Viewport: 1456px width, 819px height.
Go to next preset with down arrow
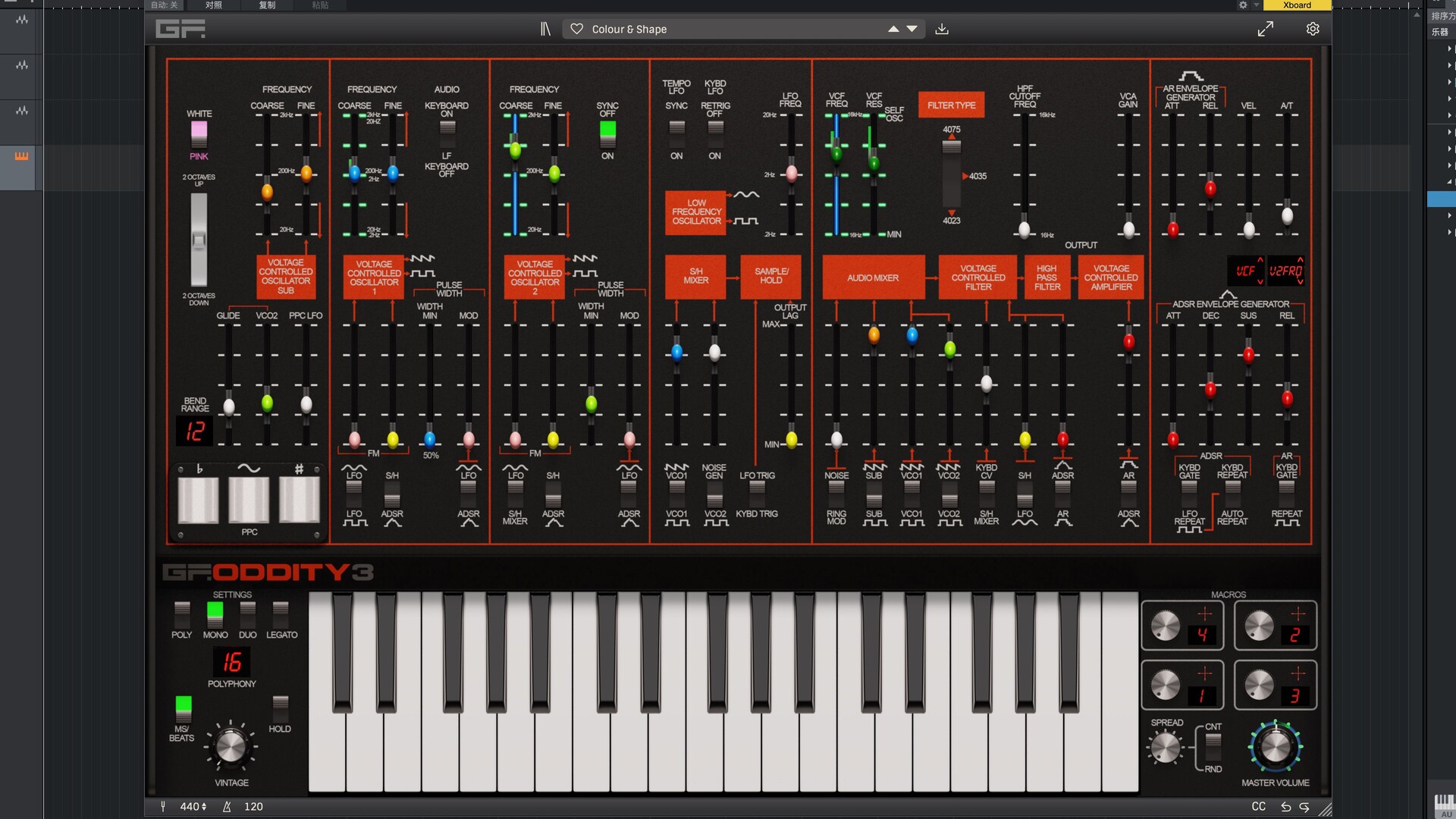coord(912,29)
